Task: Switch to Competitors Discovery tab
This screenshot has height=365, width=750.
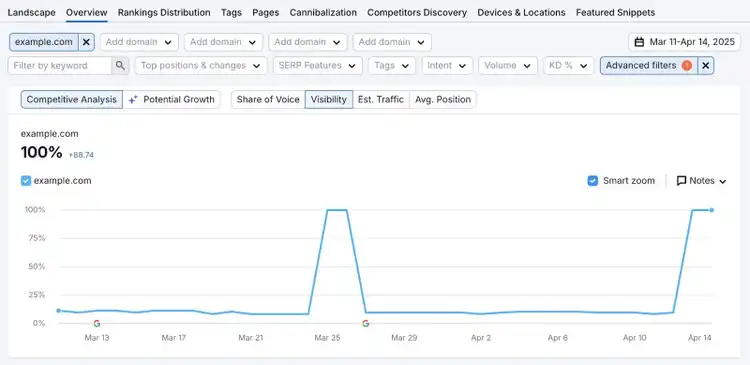Action: pos(417,12)
